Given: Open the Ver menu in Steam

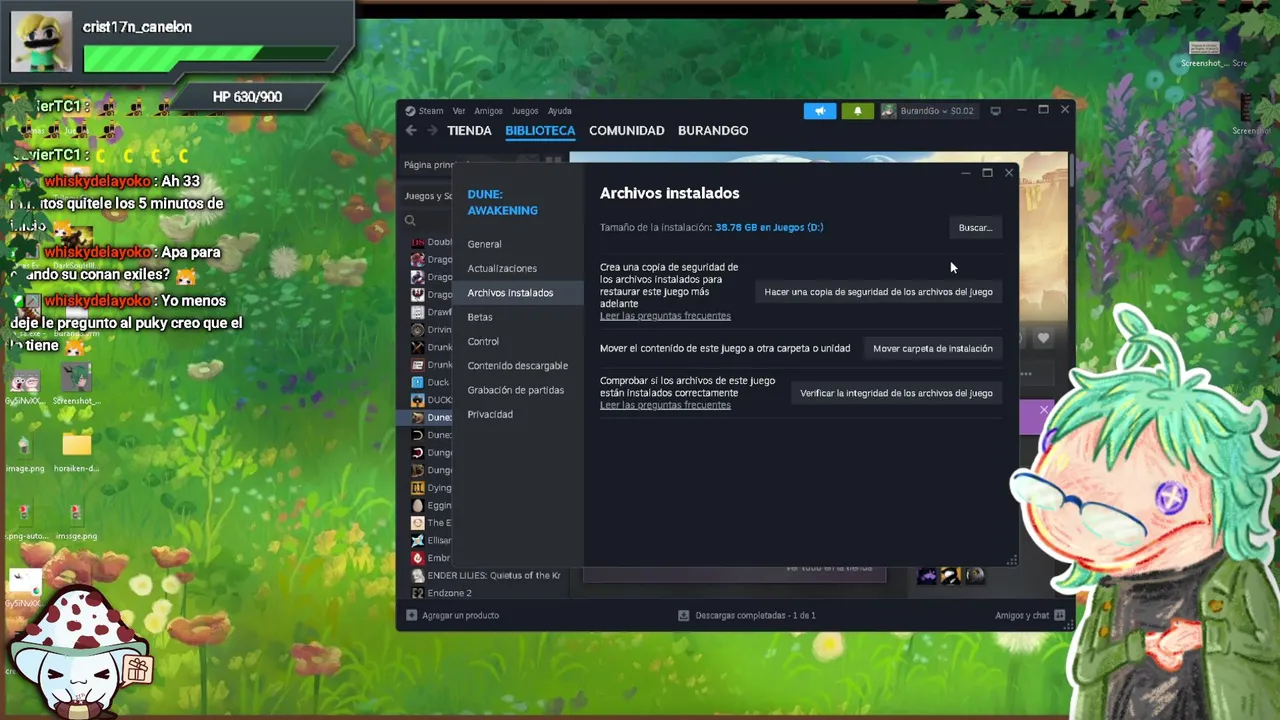Looking at the screenshot, I should [459, 111].
